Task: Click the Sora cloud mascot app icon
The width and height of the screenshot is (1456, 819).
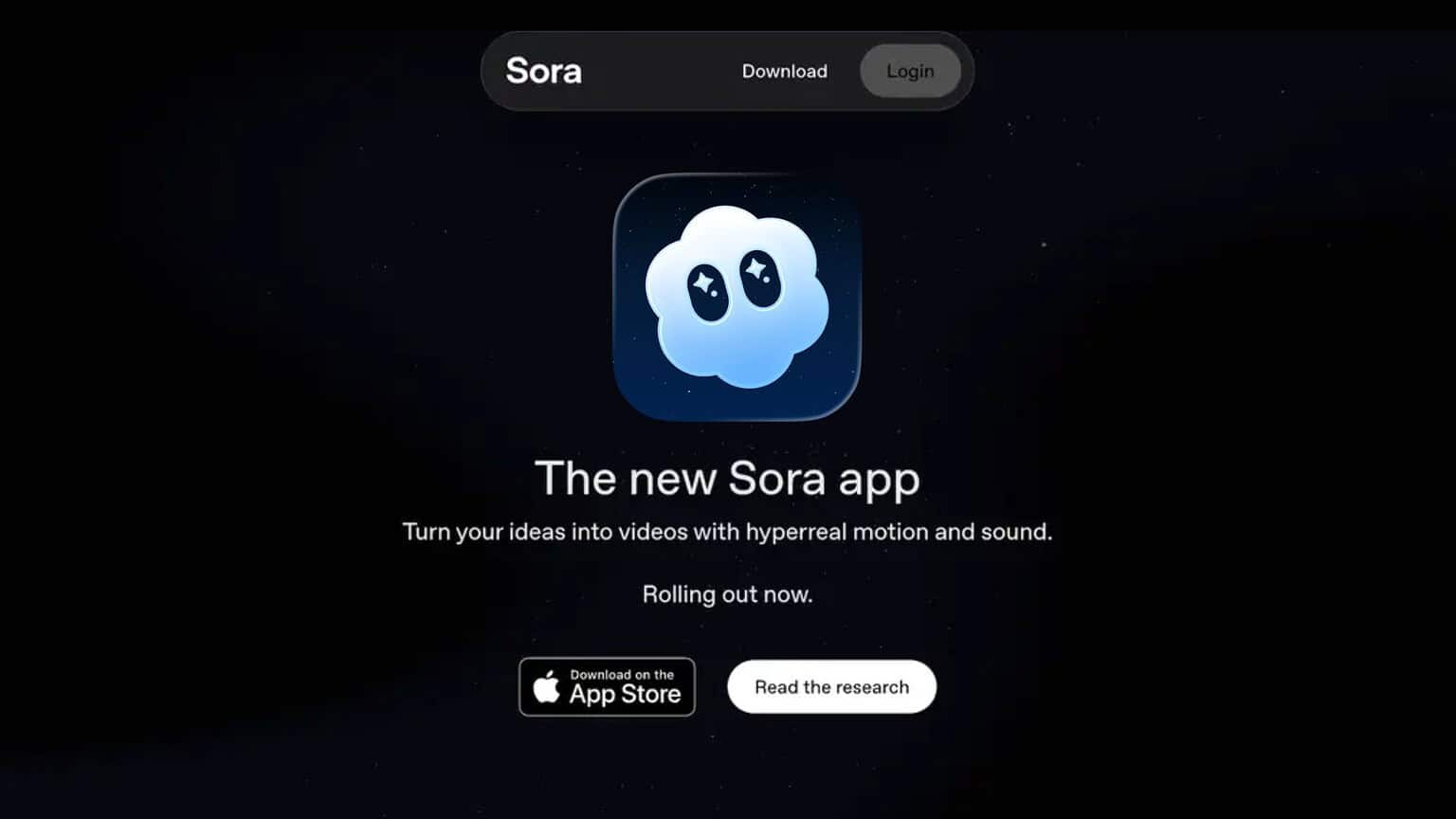Action: (x=737, y=297)
